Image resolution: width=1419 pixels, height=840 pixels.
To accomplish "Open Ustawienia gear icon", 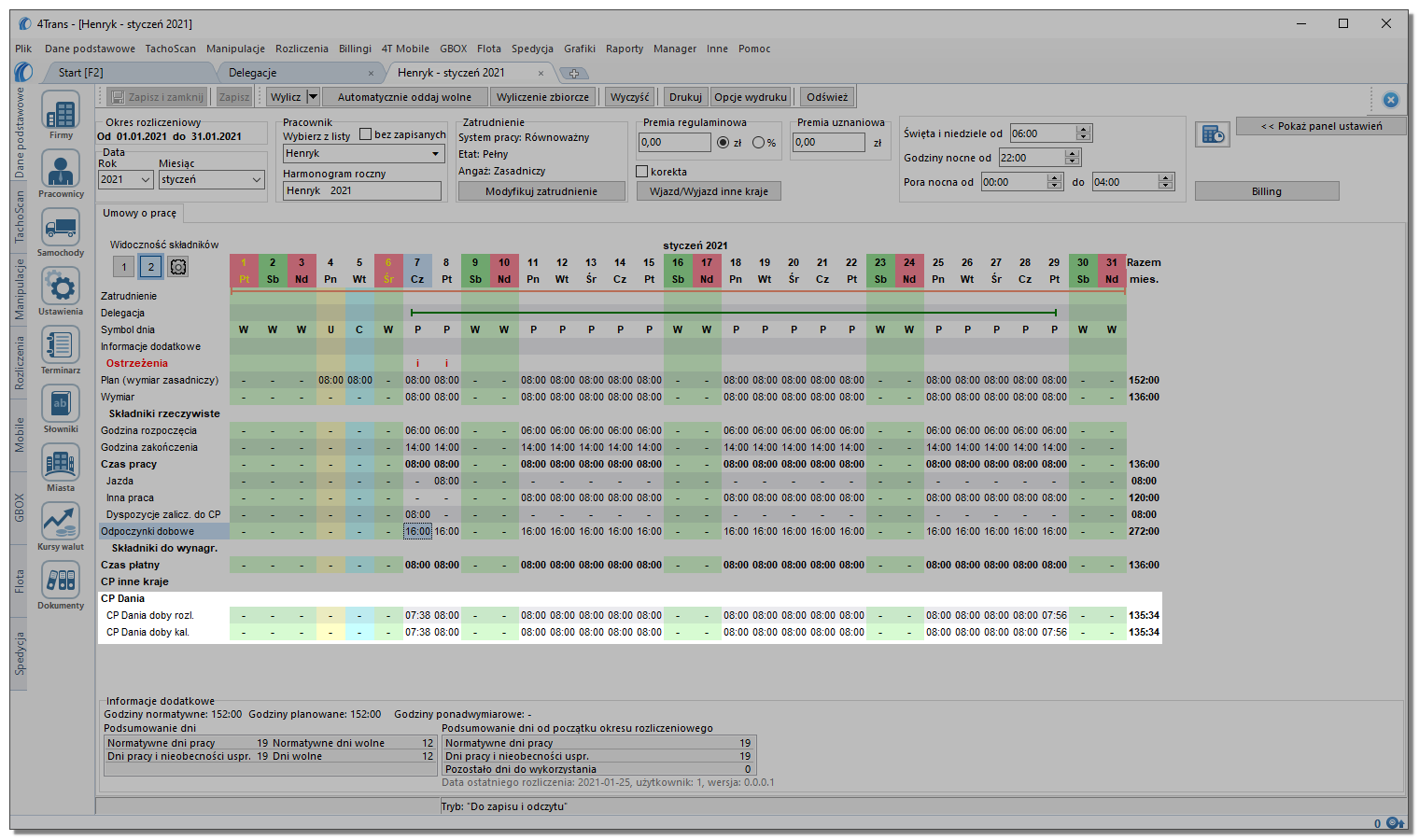I will pos(61,287).
